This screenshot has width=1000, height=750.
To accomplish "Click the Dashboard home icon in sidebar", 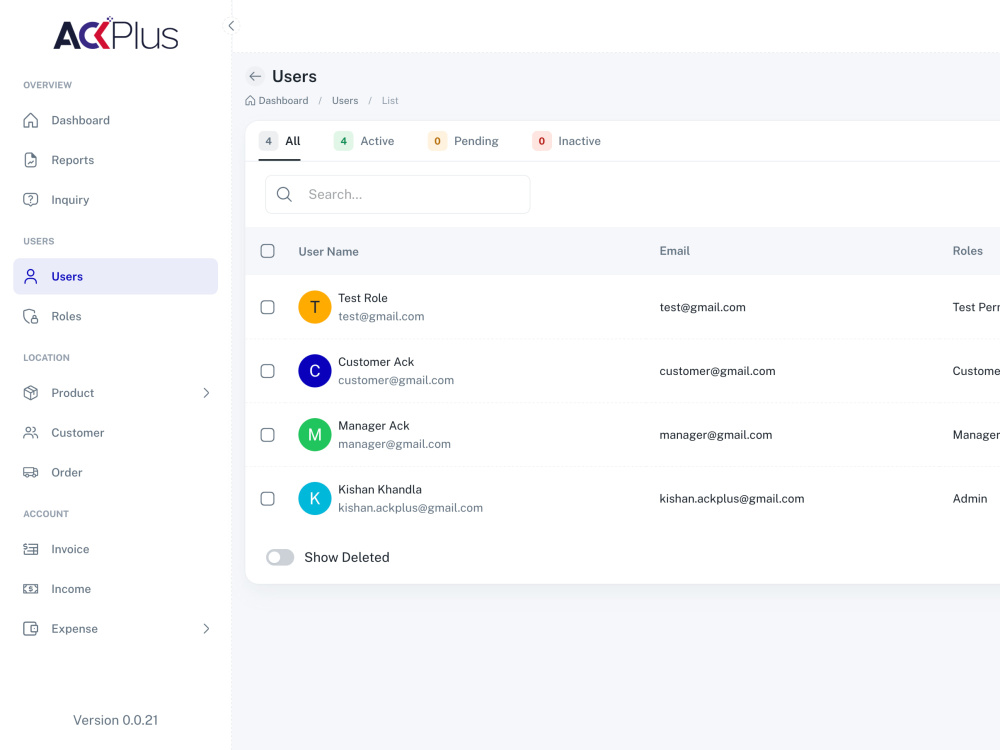I will [x=31, y=120].
